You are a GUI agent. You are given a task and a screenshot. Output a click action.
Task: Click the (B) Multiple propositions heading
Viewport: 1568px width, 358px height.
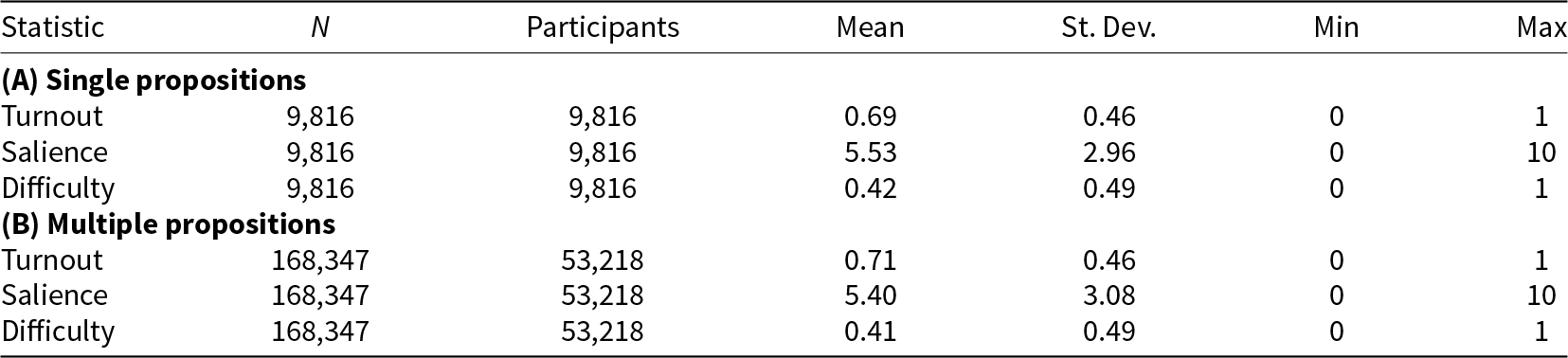169,224
